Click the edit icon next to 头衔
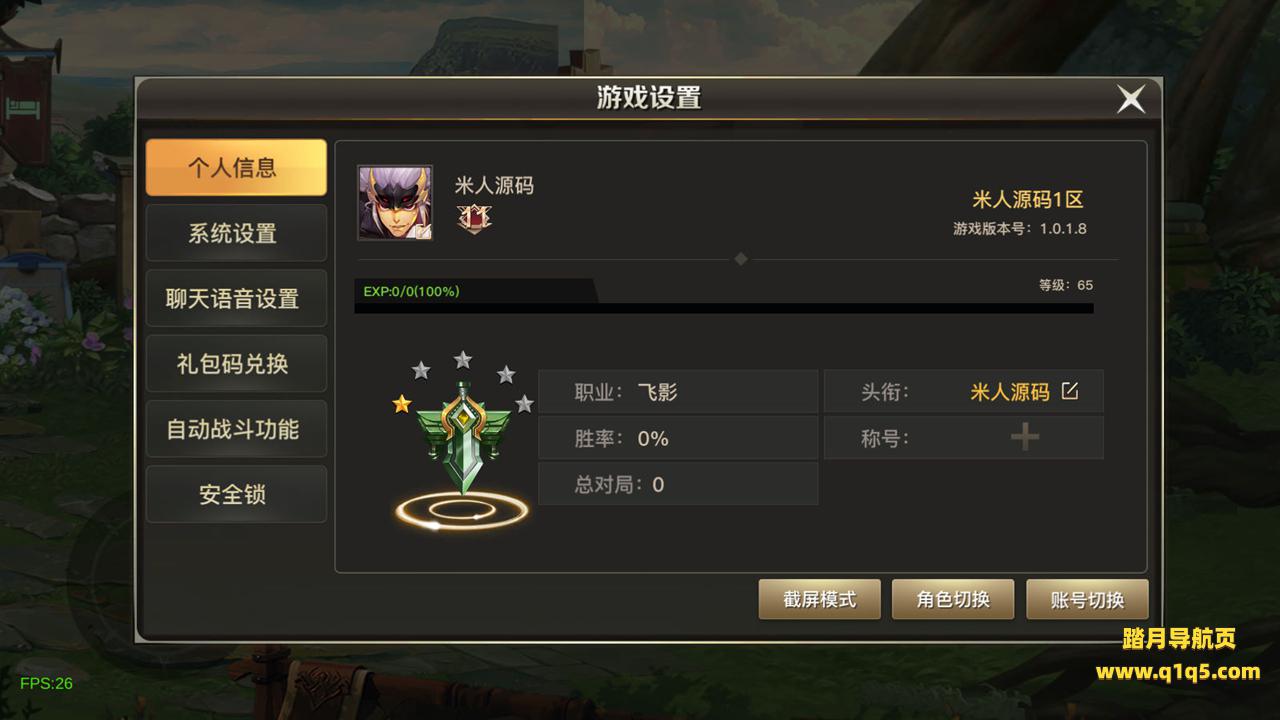Viewport: 1280px width, 720px height. [1070, 391]
